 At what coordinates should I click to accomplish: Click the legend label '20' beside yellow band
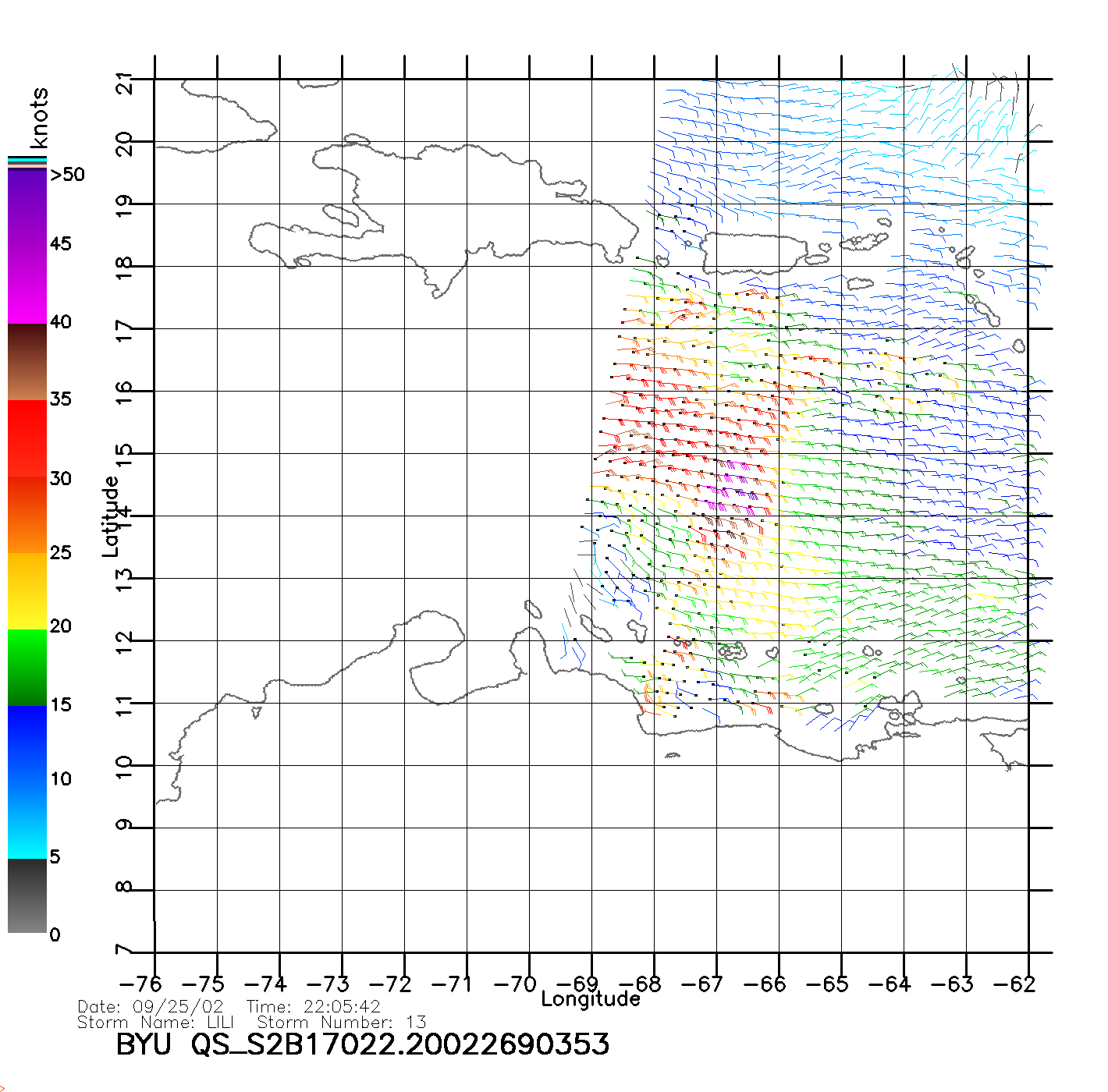point(61,626)
